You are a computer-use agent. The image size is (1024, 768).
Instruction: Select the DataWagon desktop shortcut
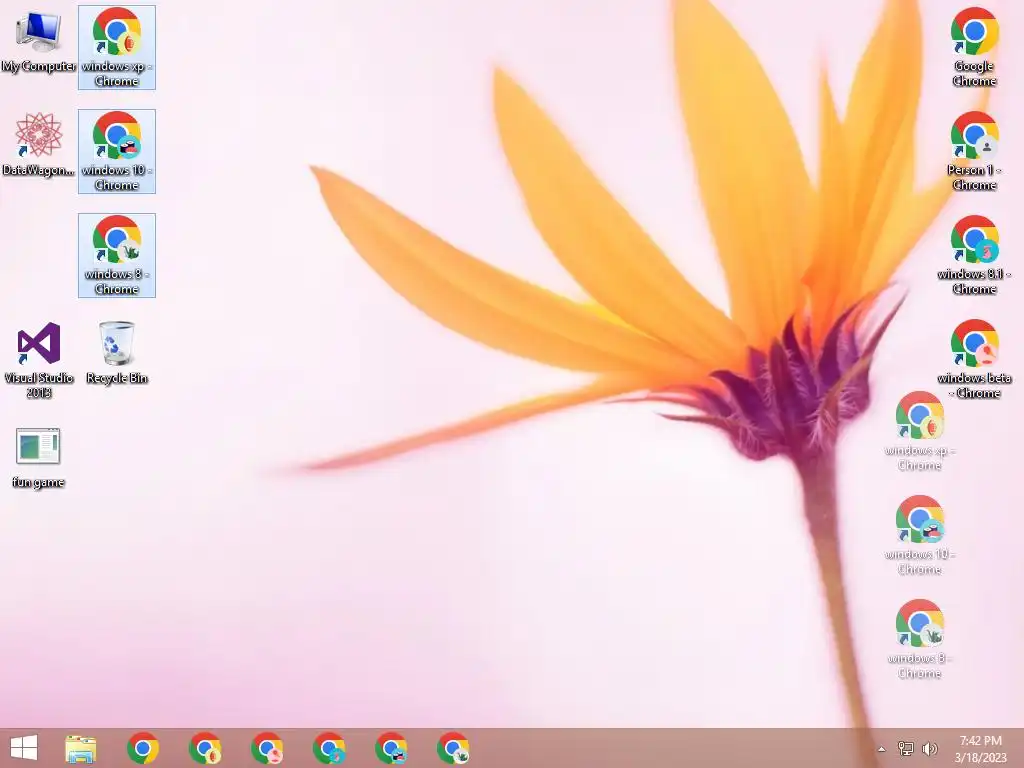click(x=39, y=144)
